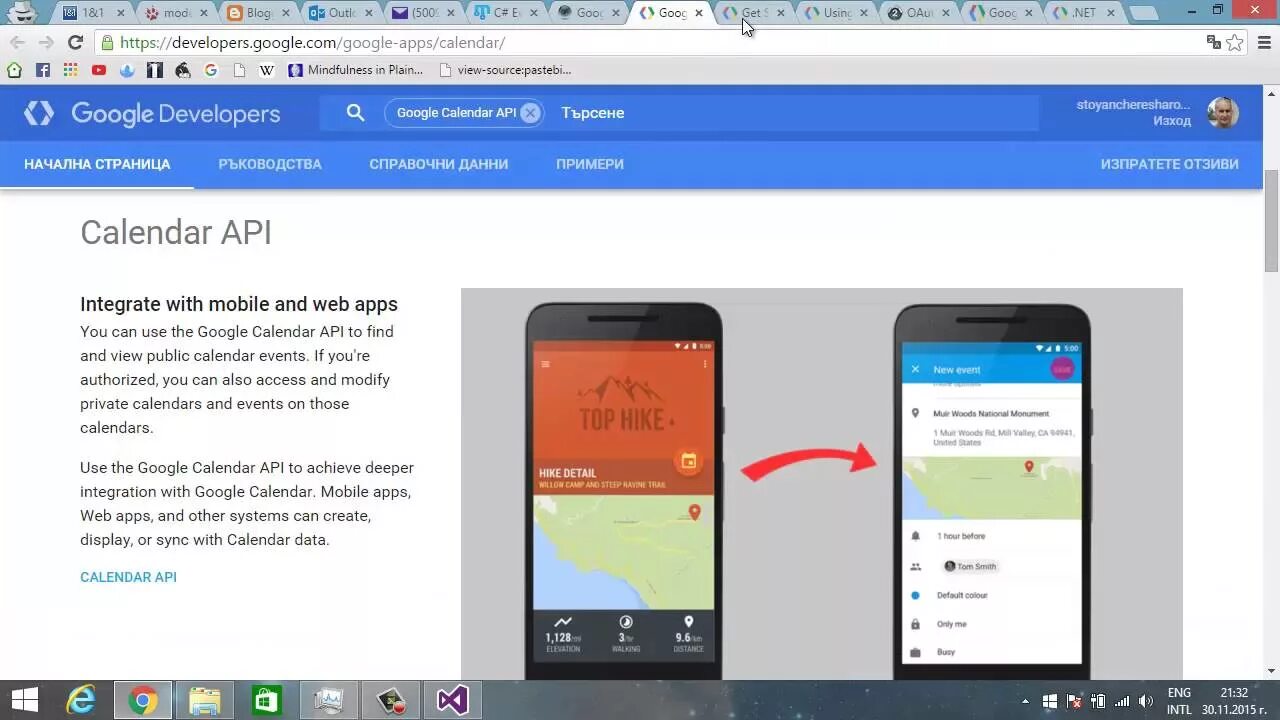Viewport: 1280px width, 720px height.
Task: Remove the Google Calendar API search chip
Action: (530, 113)
